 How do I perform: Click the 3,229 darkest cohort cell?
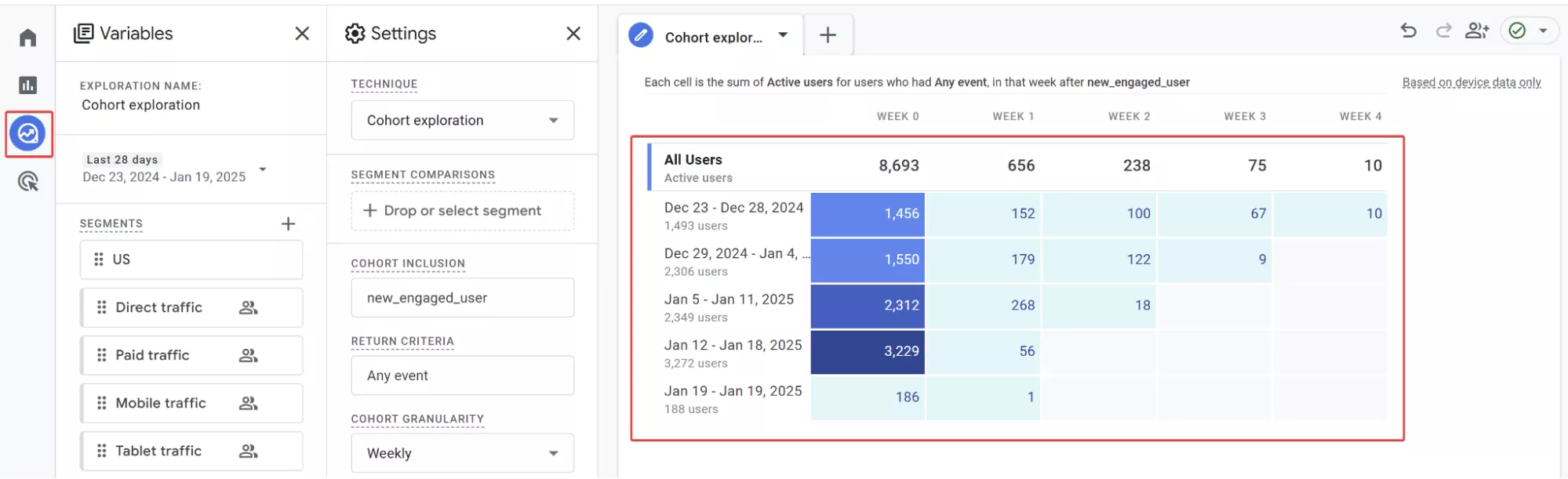(868, 351)
